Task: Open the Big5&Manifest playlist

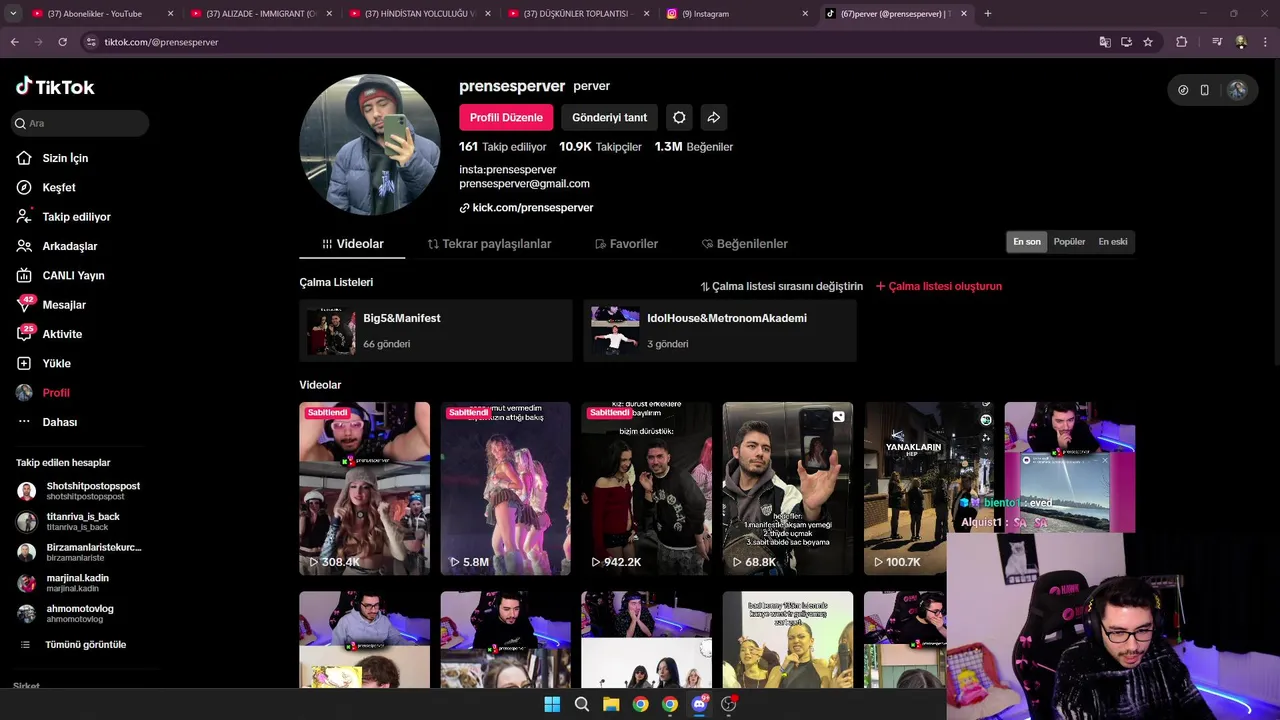Action: [x=436, y=331]
